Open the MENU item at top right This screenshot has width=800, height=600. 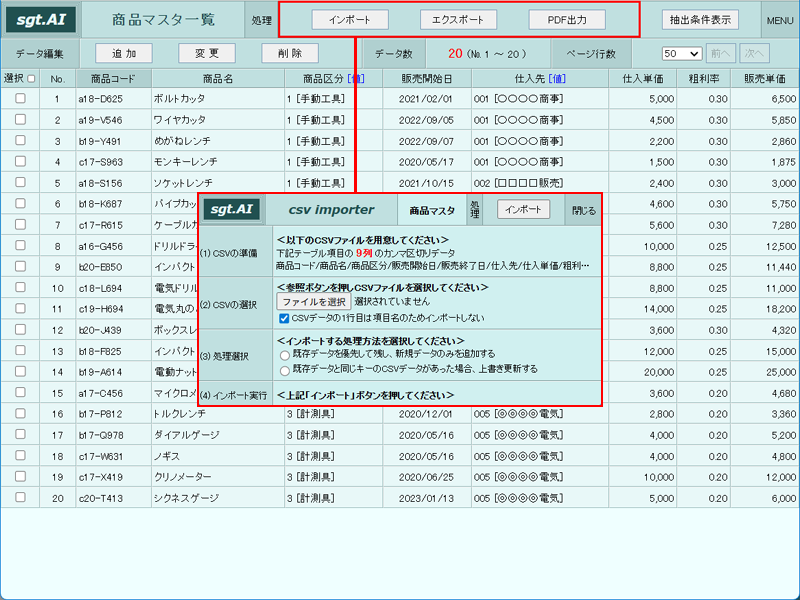tap(780, 20)
